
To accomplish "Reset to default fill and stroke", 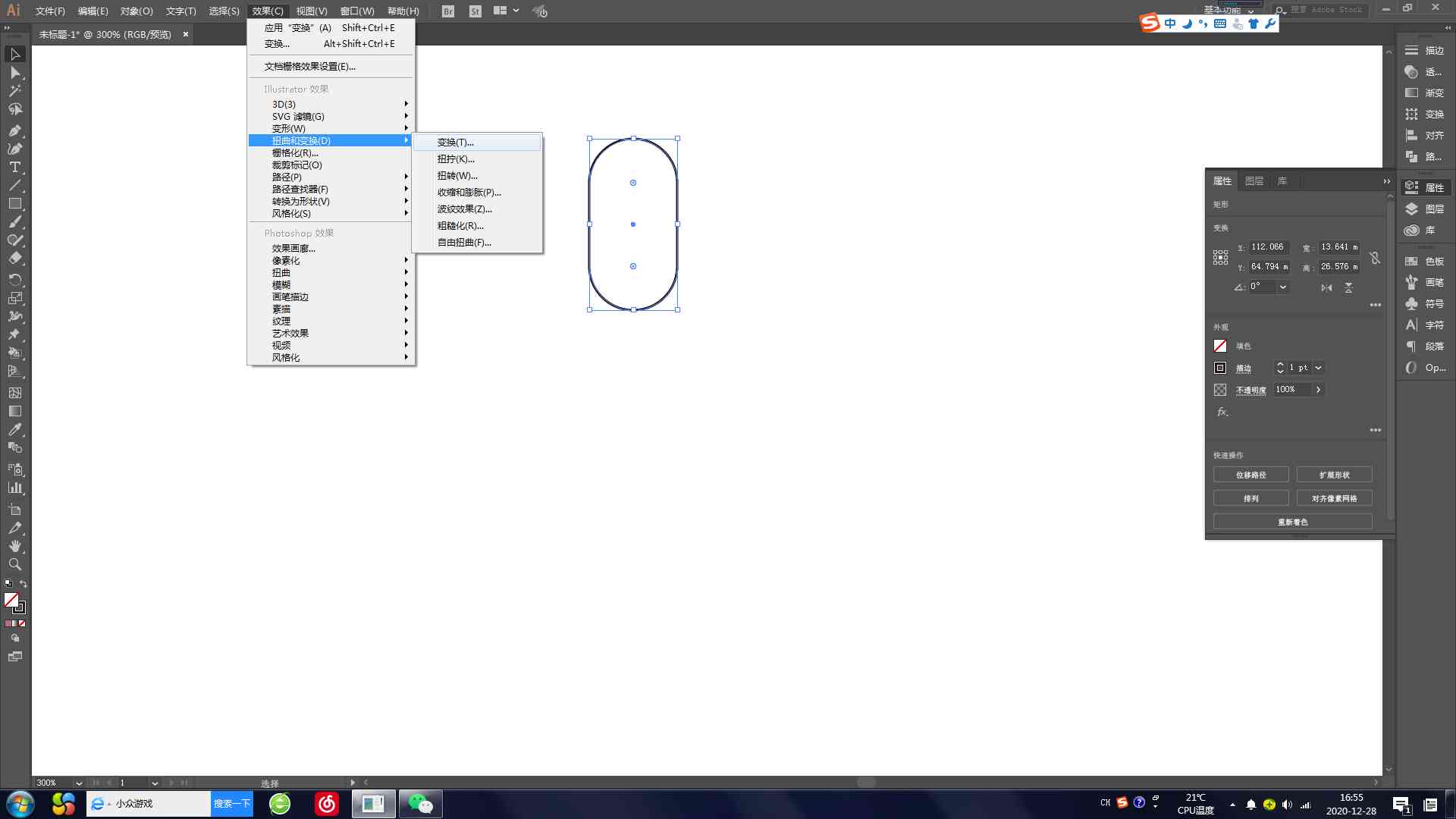I will point(8,583).
